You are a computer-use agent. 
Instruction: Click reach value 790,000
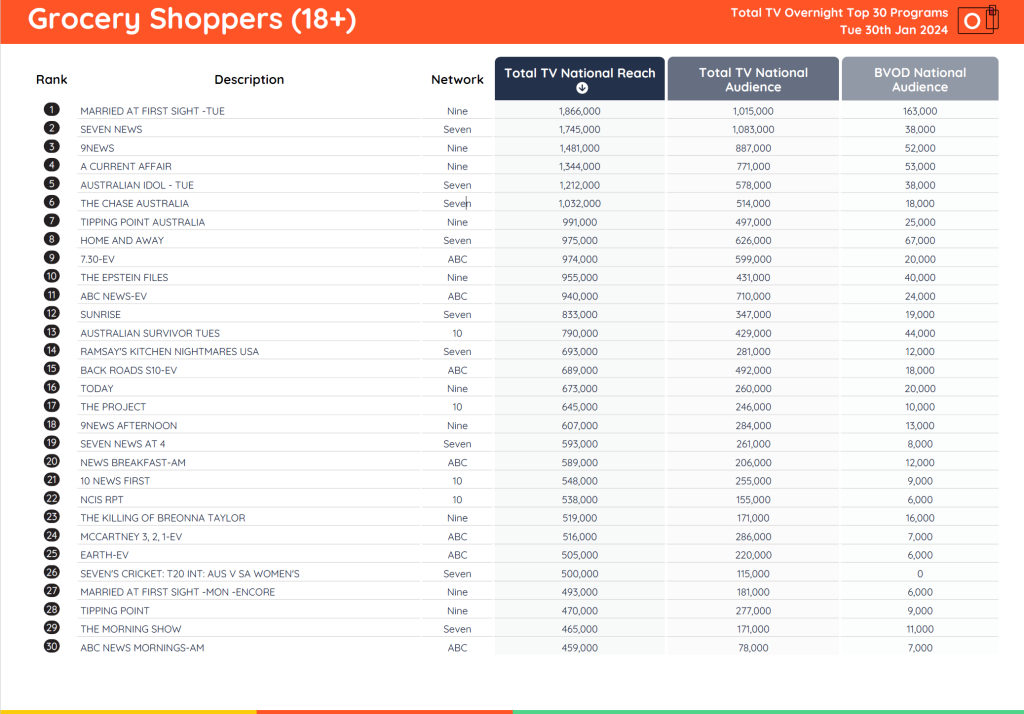pyautogui.click(x=579, y=333)
